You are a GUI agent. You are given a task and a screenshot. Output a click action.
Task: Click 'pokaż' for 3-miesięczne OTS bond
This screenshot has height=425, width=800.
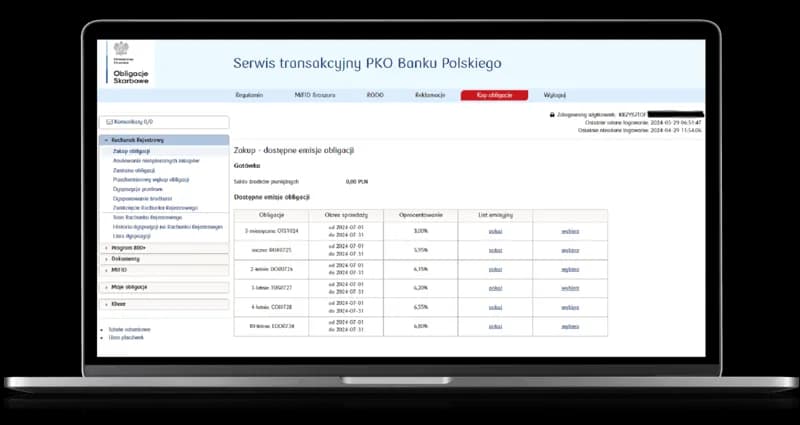click(x=495, y=231)
